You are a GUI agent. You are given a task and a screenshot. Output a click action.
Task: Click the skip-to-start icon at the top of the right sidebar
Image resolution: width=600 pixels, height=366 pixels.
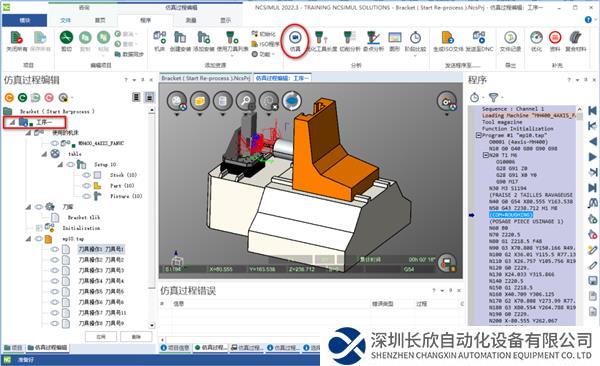click(592, 111)
